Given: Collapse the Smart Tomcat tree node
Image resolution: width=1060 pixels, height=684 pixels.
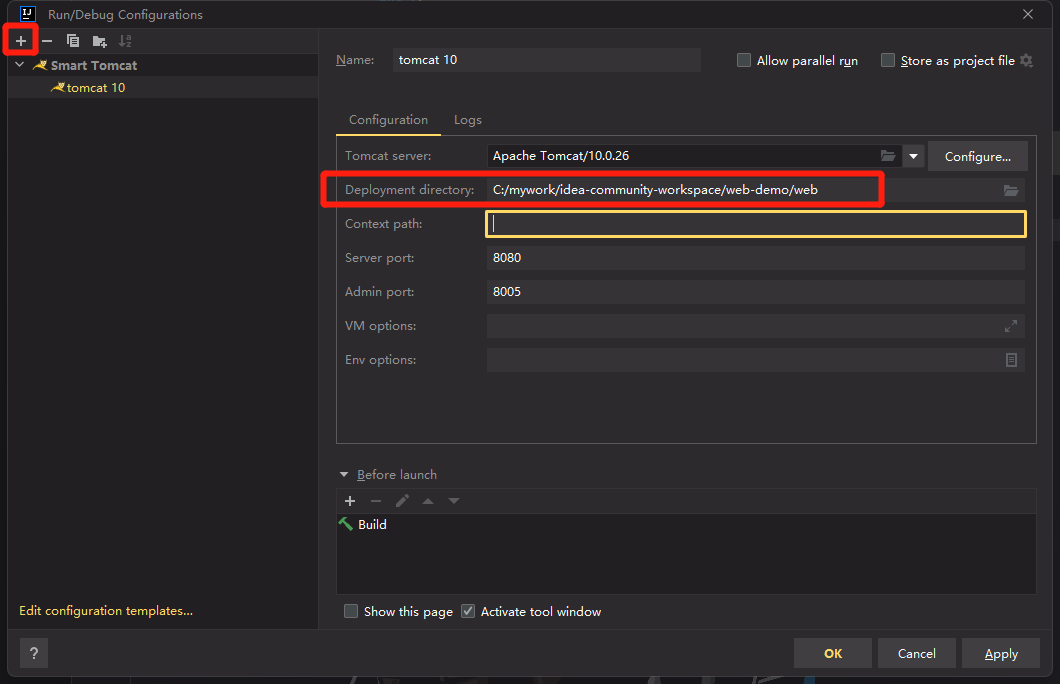Looking at the screenshot, I should pos(20,65).
